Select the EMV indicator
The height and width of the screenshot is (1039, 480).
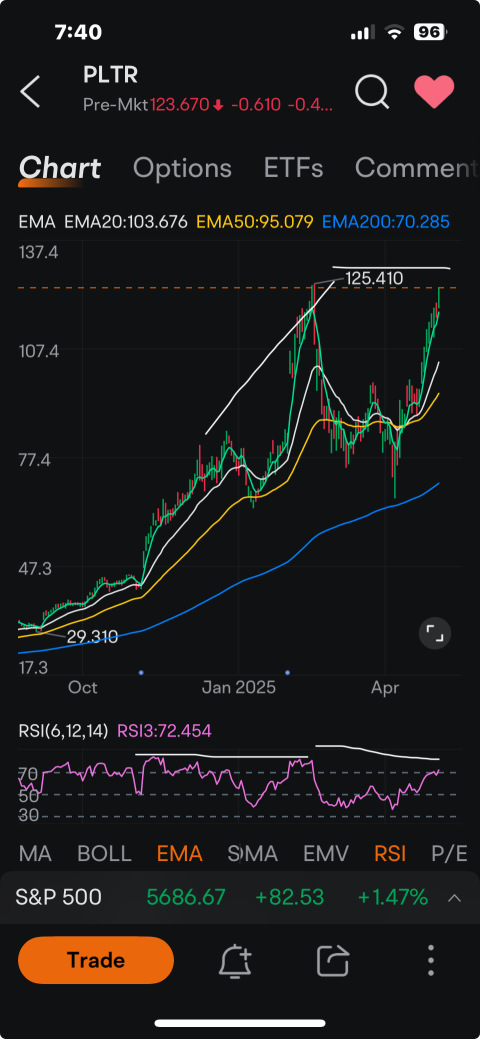tap(326, 853)
